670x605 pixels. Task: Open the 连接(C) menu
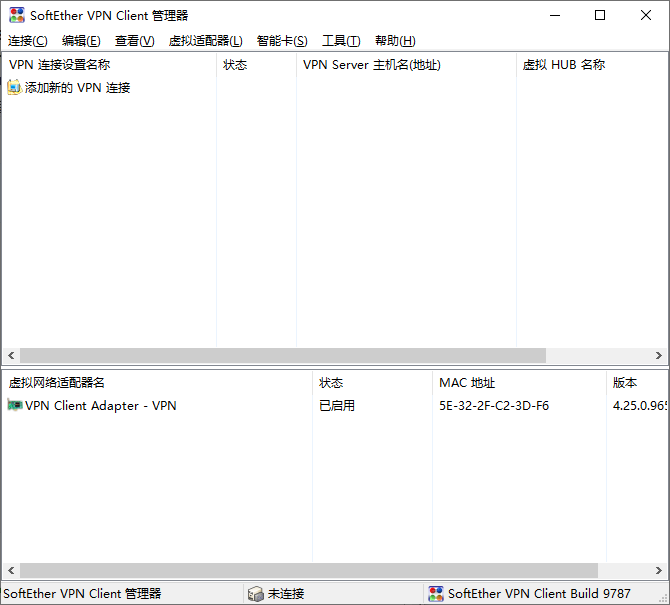[x=28, y=41]
